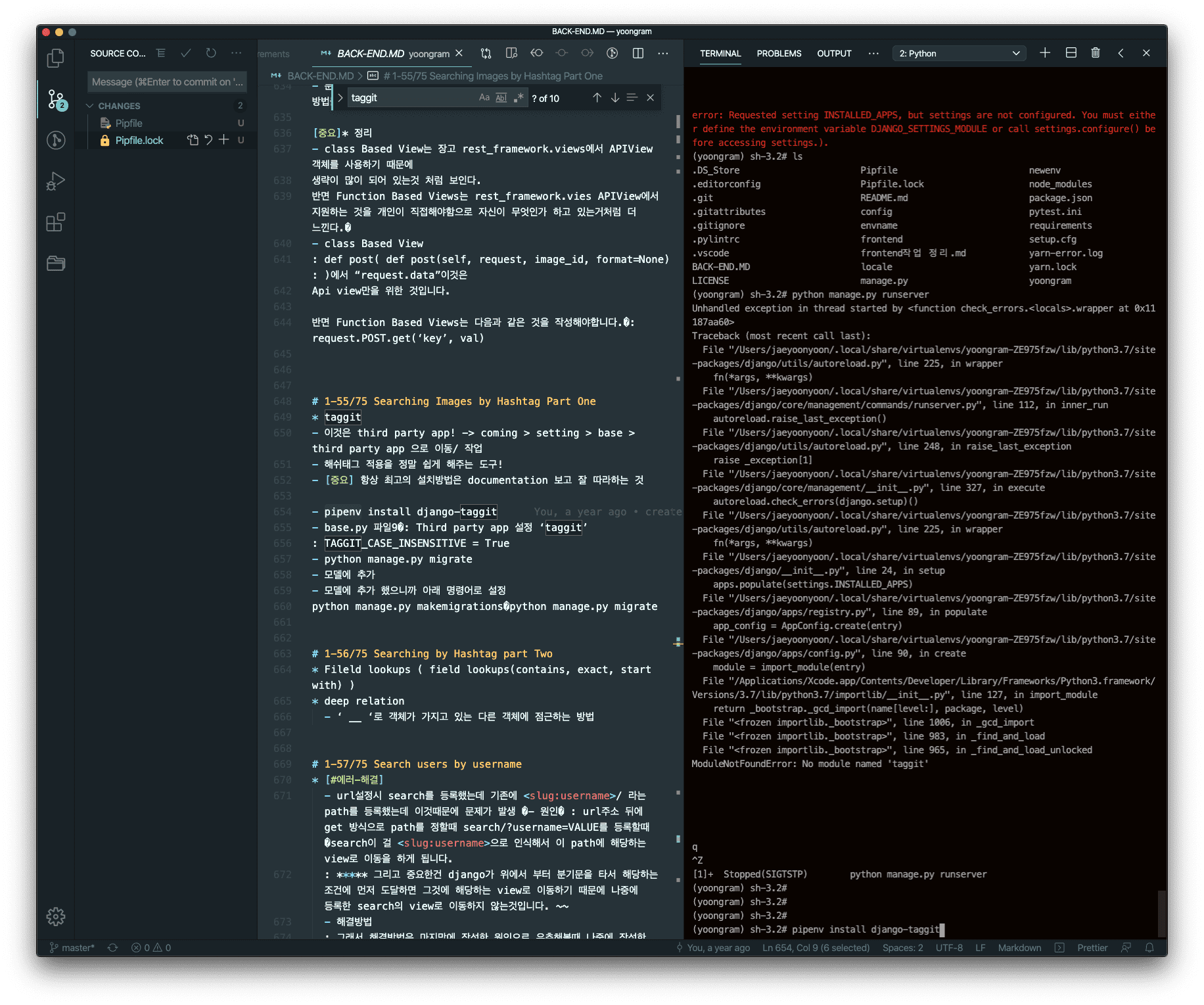
Task: Open the Extensions view icon
Action: pyautogui.click(x=56, y=222)
